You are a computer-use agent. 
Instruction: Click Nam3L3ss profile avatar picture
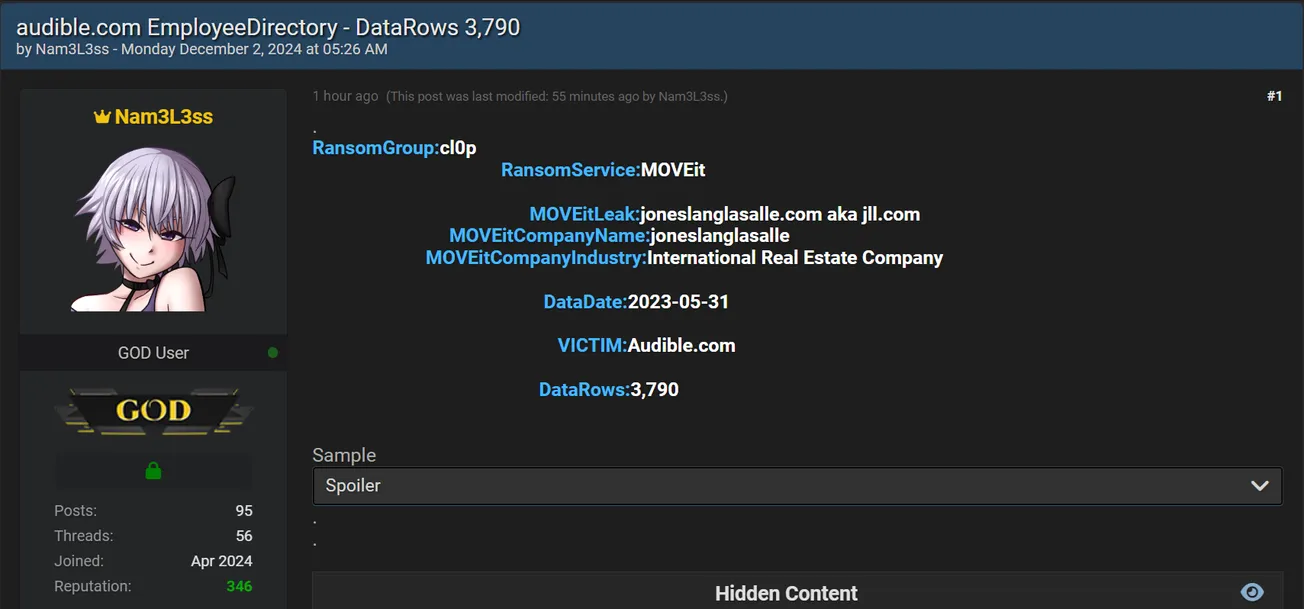coord(152,228)
